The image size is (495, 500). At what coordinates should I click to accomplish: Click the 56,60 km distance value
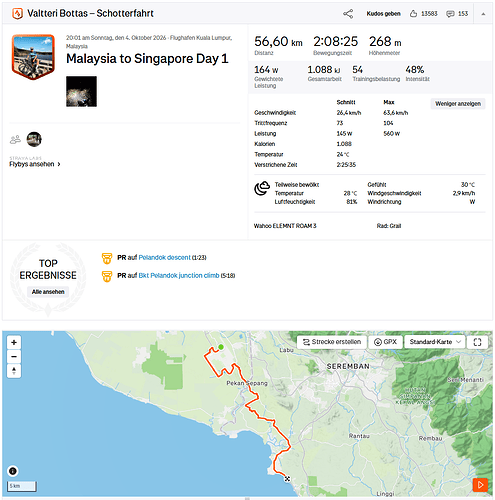pos(278,42)
